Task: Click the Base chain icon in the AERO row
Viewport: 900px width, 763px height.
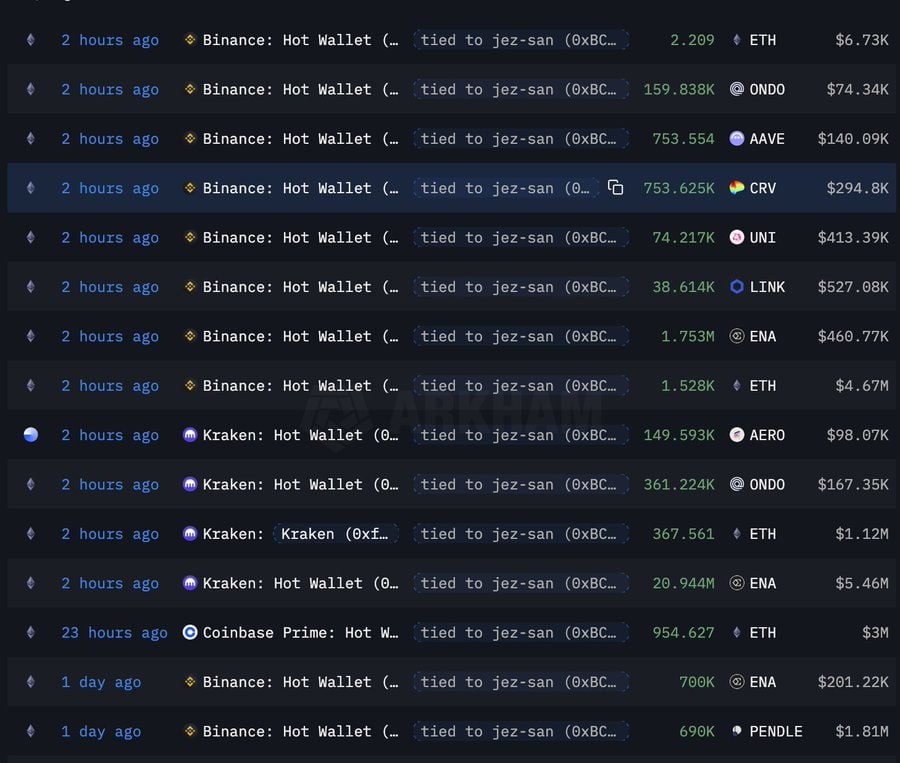Action: (30, 435)
